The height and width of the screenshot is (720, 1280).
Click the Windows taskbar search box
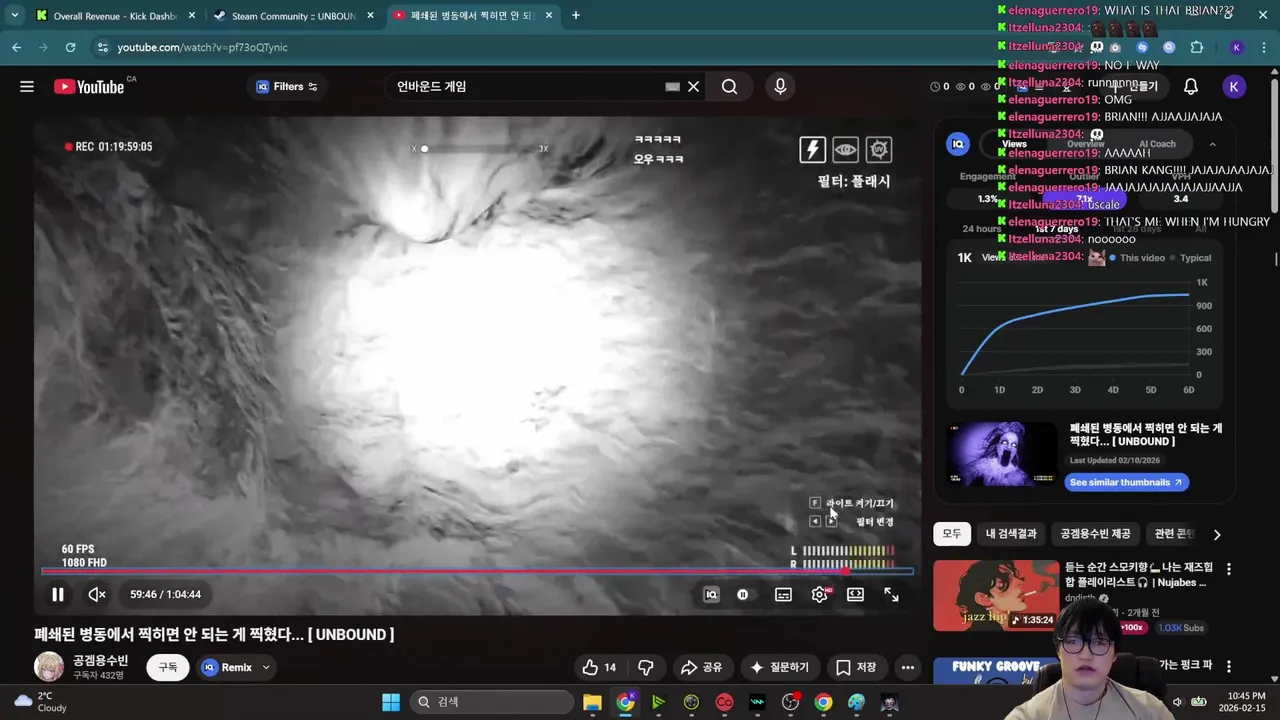[492, 702]
